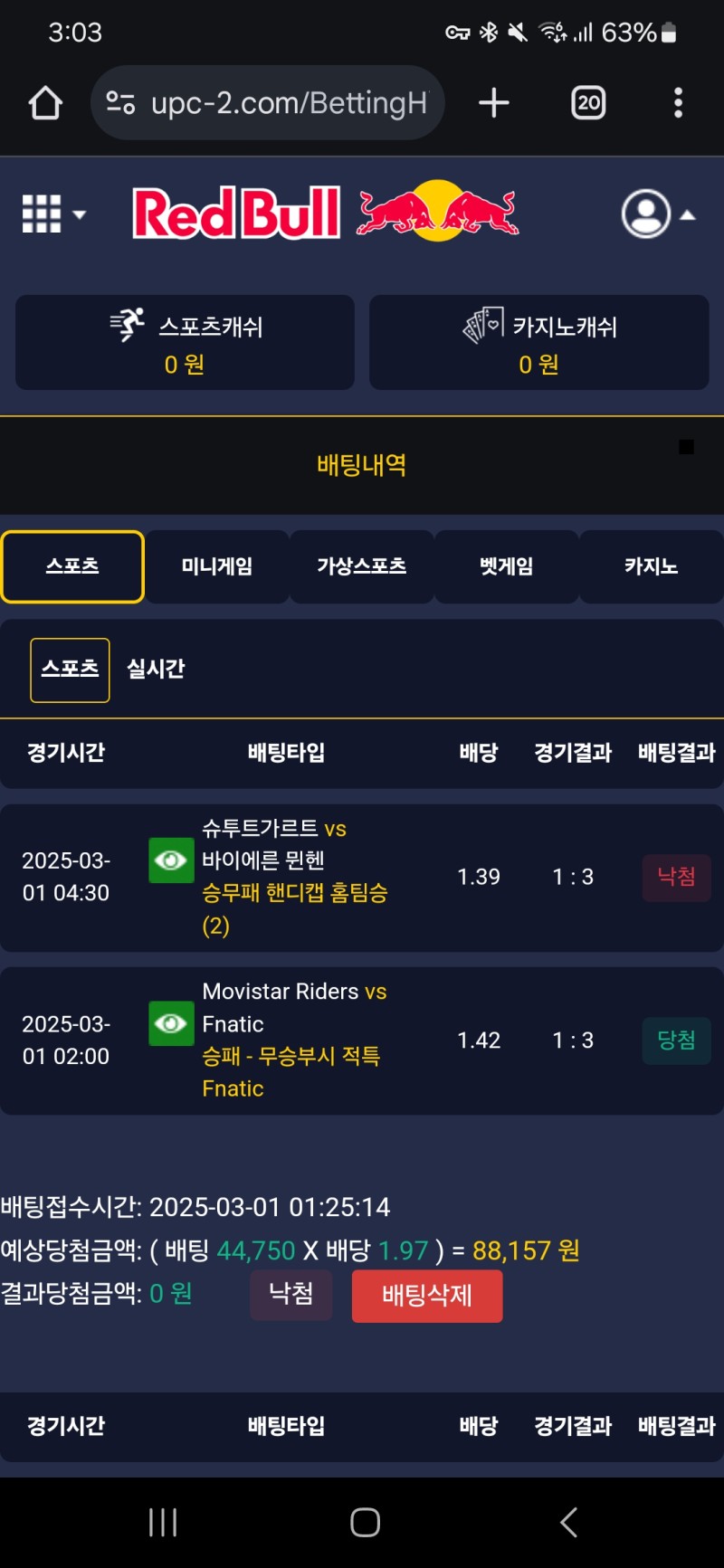Open the tab switcher showing 20 tabs
The width and height of the screenshot is (724, 1568).
(588, 103)
